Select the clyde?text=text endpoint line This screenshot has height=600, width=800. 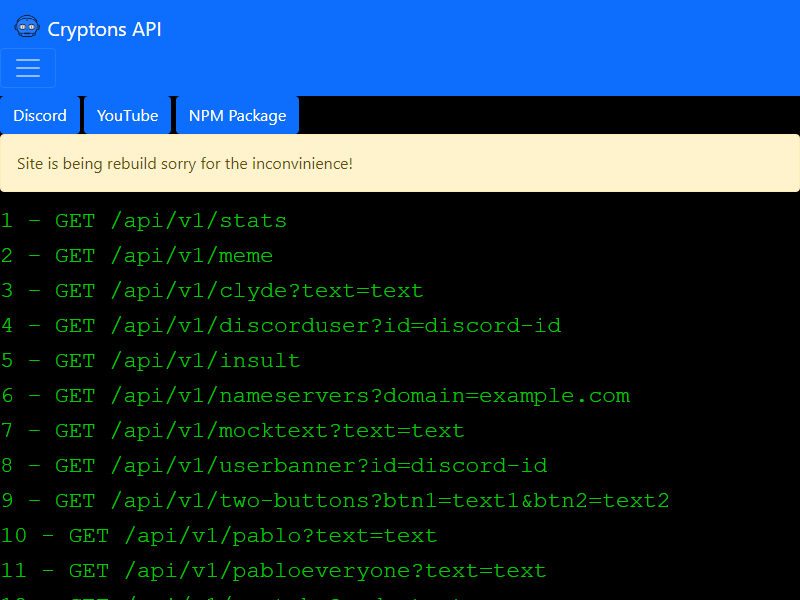[212, 291]
